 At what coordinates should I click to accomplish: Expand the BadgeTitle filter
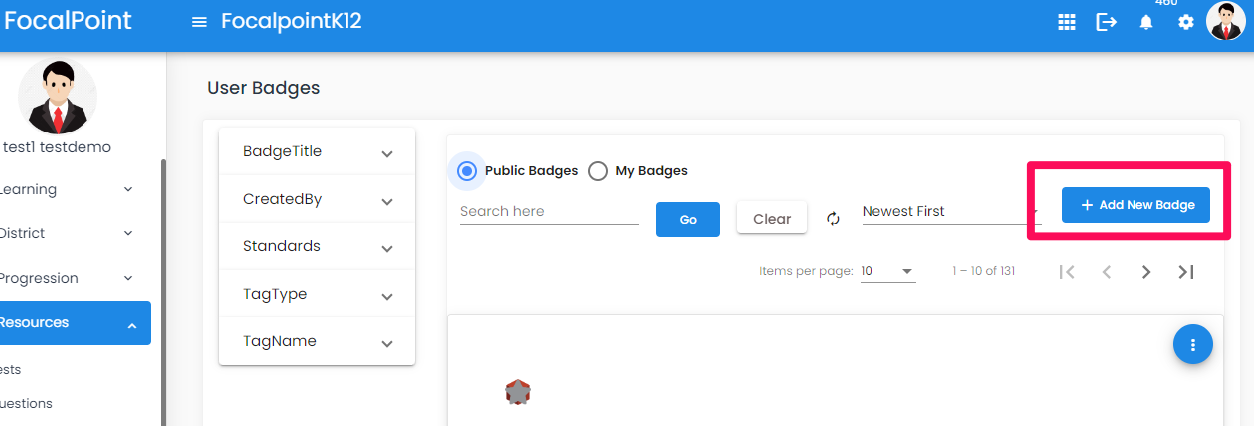pyautogui.click(x=317, y=151)
